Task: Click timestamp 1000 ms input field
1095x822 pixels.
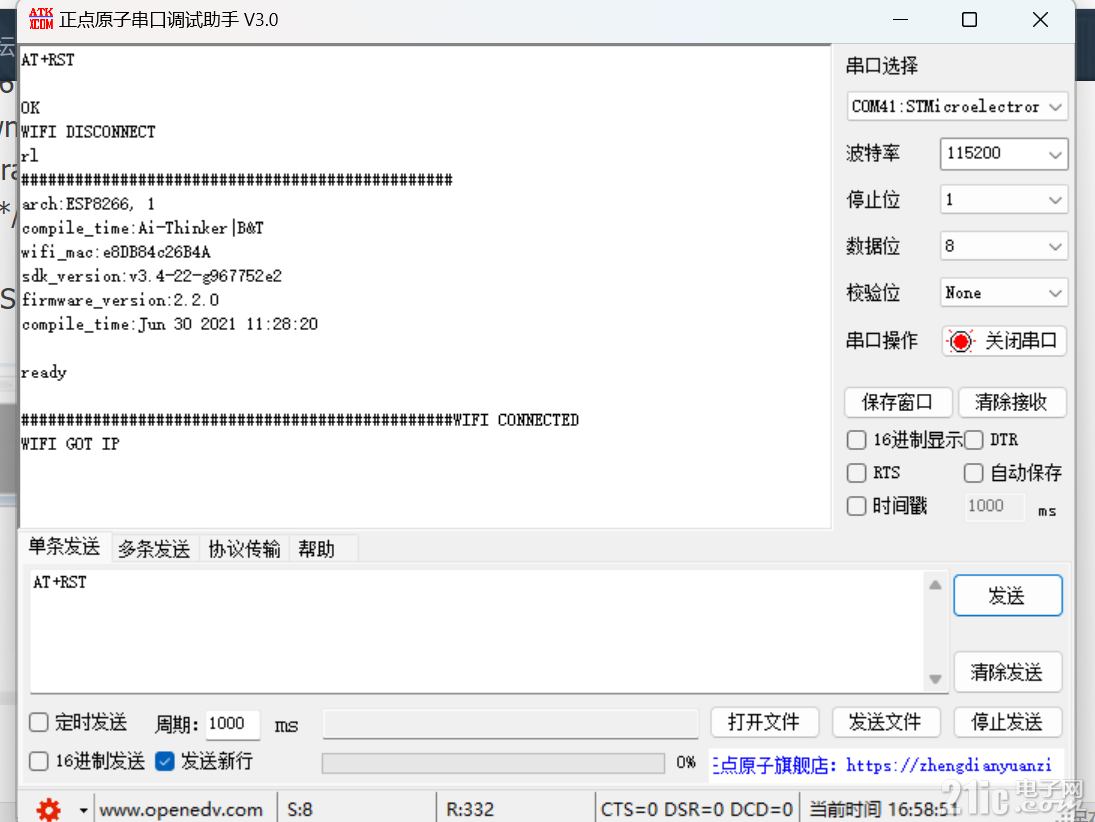Action: pos(995,506)
